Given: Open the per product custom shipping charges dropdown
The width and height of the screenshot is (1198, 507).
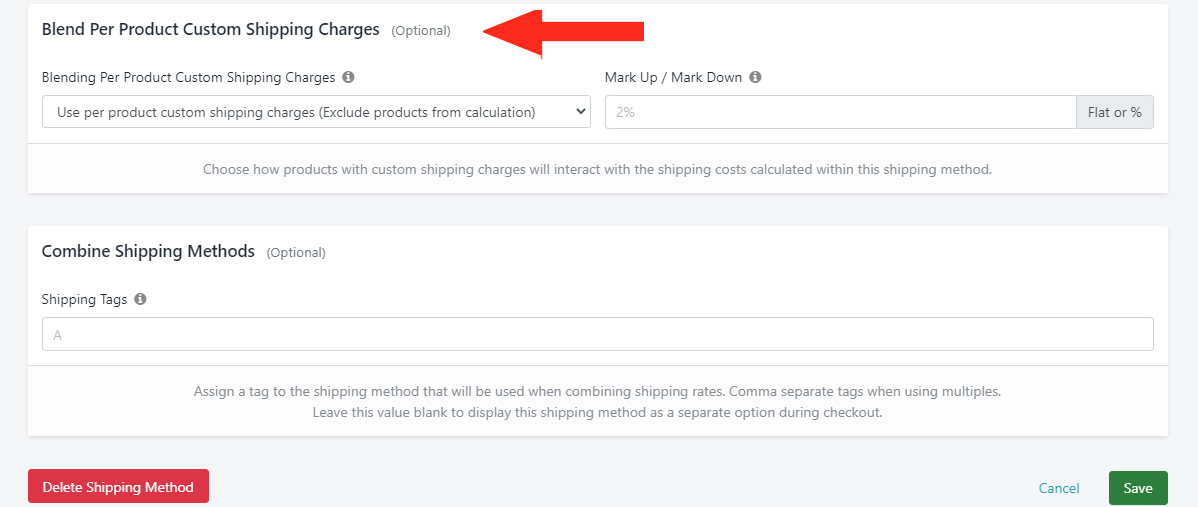Looking at the screenshot, I should pyautogui.click(x=316, y=112).
